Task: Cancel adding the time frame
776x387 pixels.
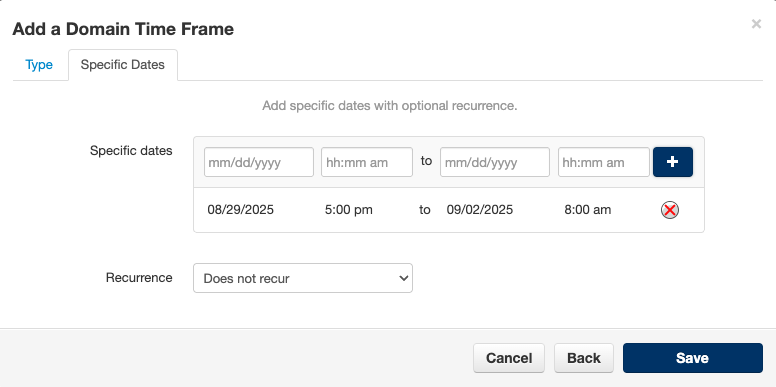Action: [509, 358]
